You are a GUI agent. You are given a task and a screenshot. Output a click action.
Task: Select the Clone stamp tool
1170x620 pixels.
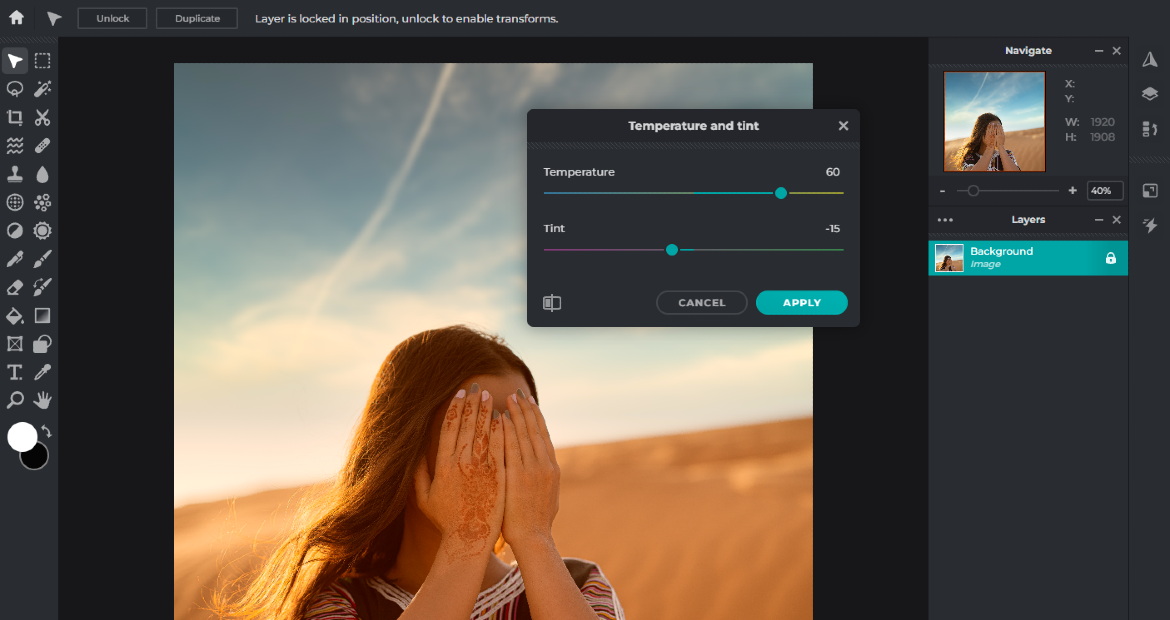[x=14, y=173]
